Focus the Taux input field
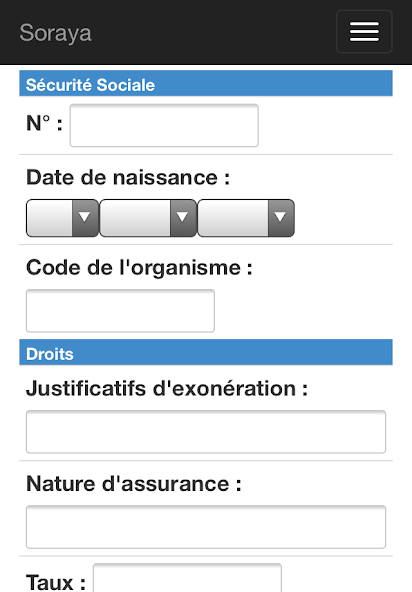 coord(187,578)
